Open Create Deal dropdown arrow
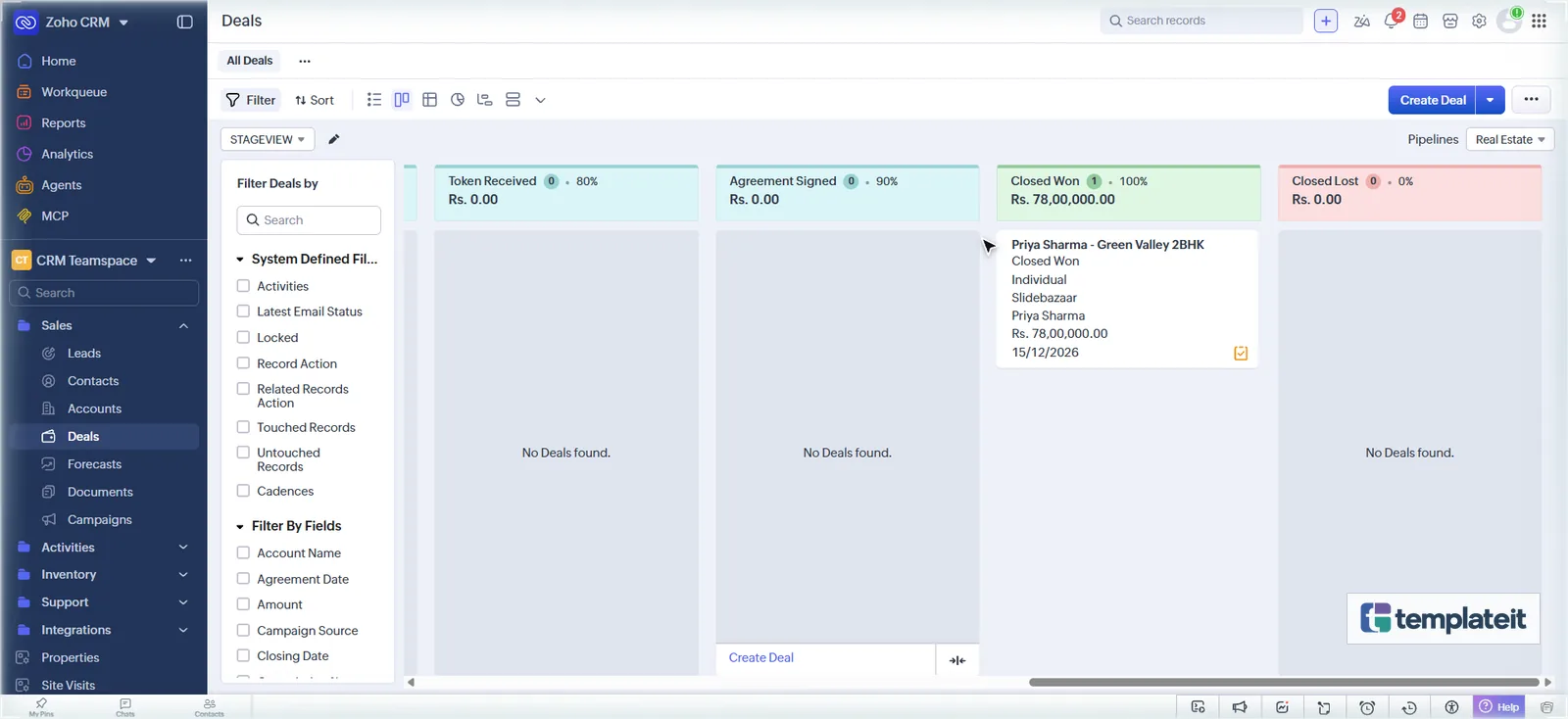The height and width of the screenshot is (719, 1568). tap(1491, 100)
